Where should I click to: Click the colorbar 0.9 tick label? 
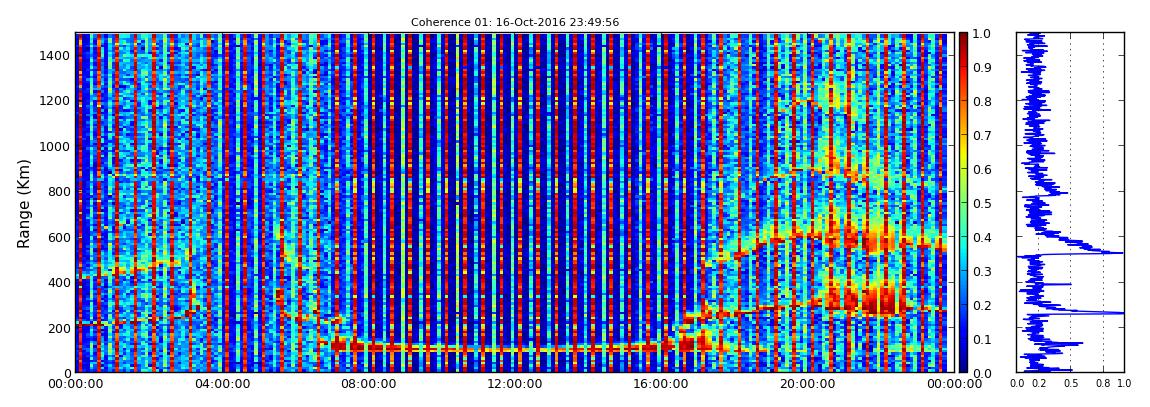[982, 67]
